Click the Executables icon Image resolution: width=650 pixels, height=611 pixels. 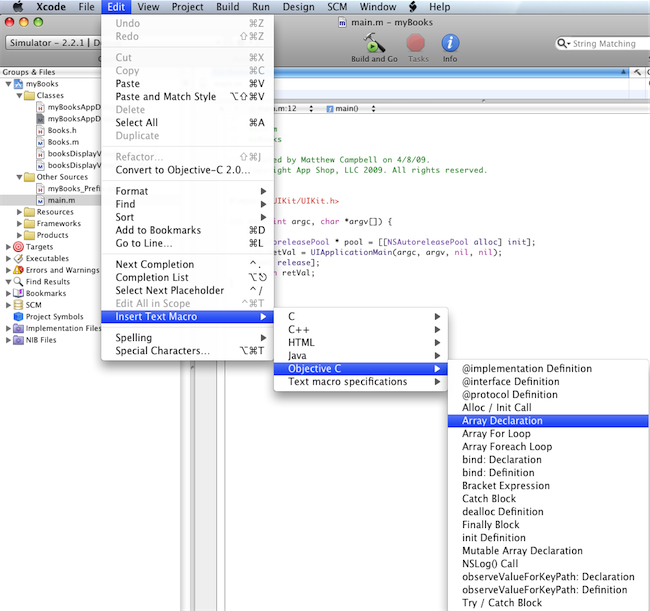[x=18, y=258]
